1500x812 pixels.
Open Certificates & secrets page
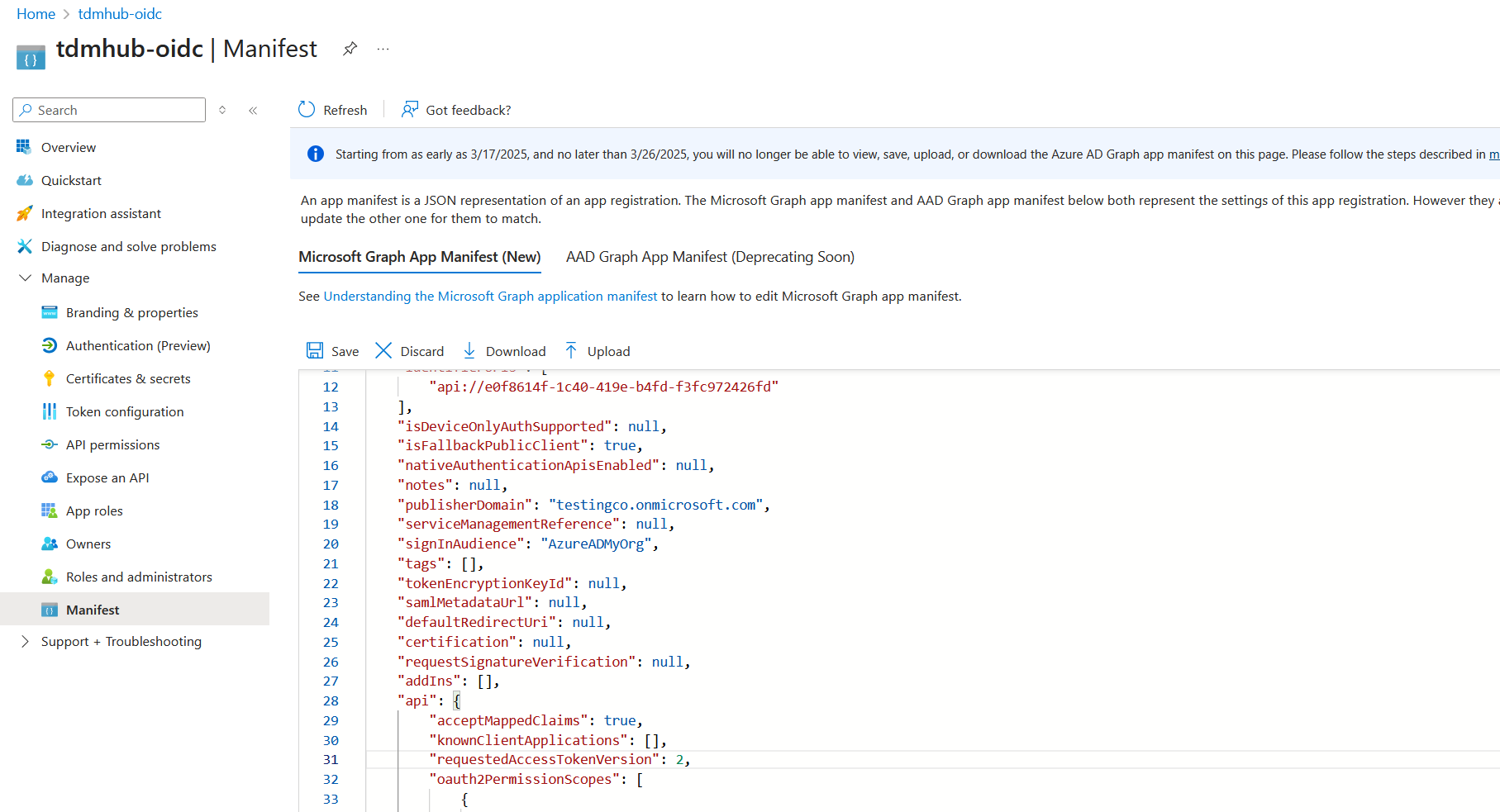(128, 378)
